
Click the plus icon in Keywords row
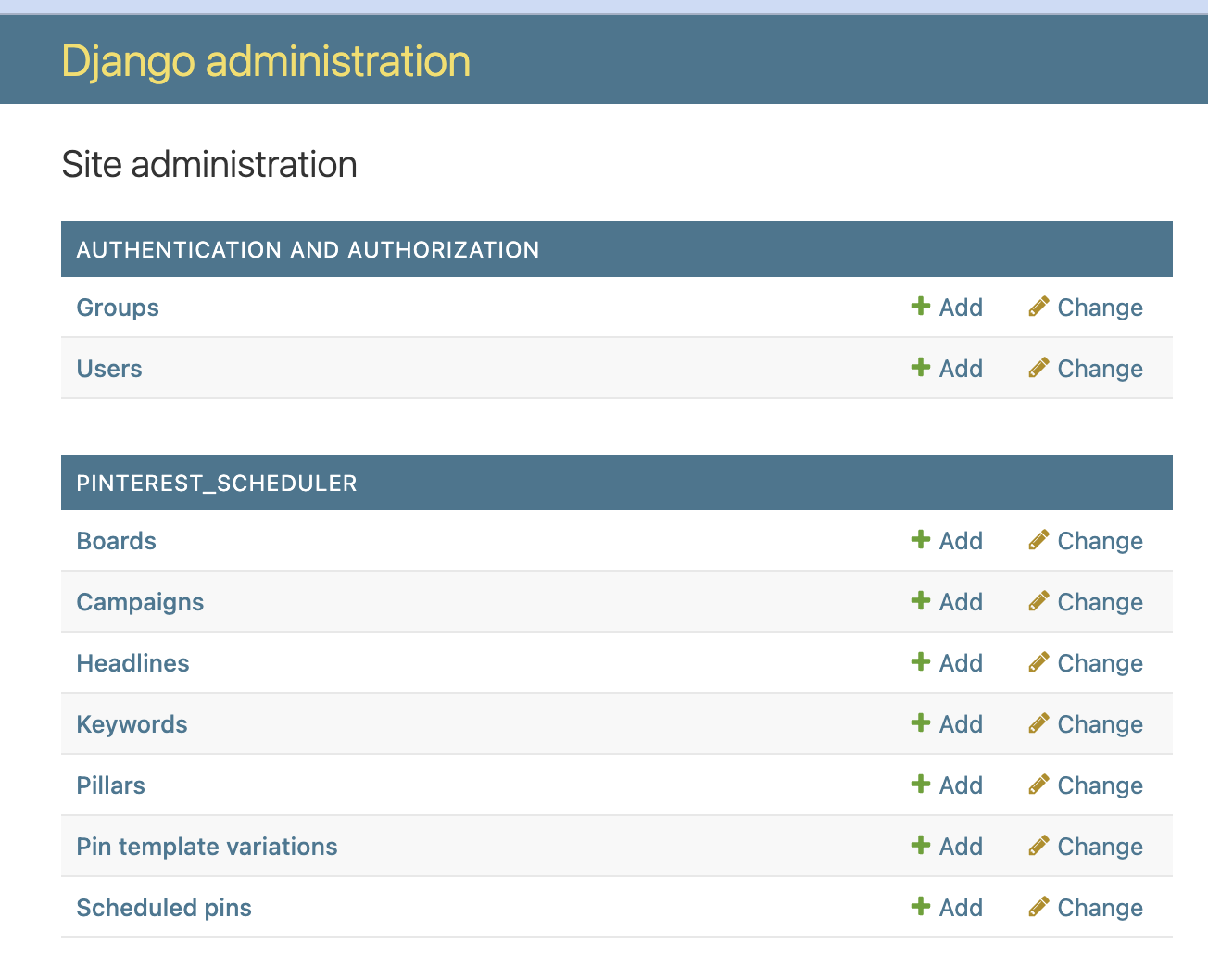click(920, 722)
